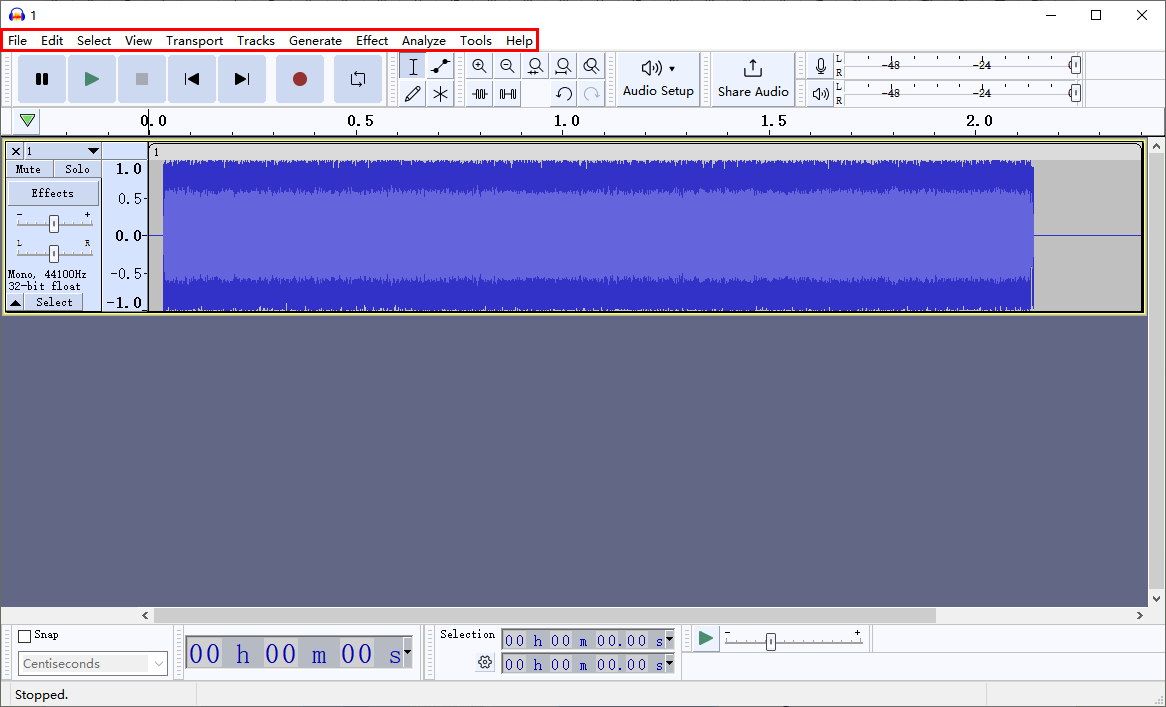Open the Transport menu
This screenshot has height=707, width=1166.
click(194, 41)
